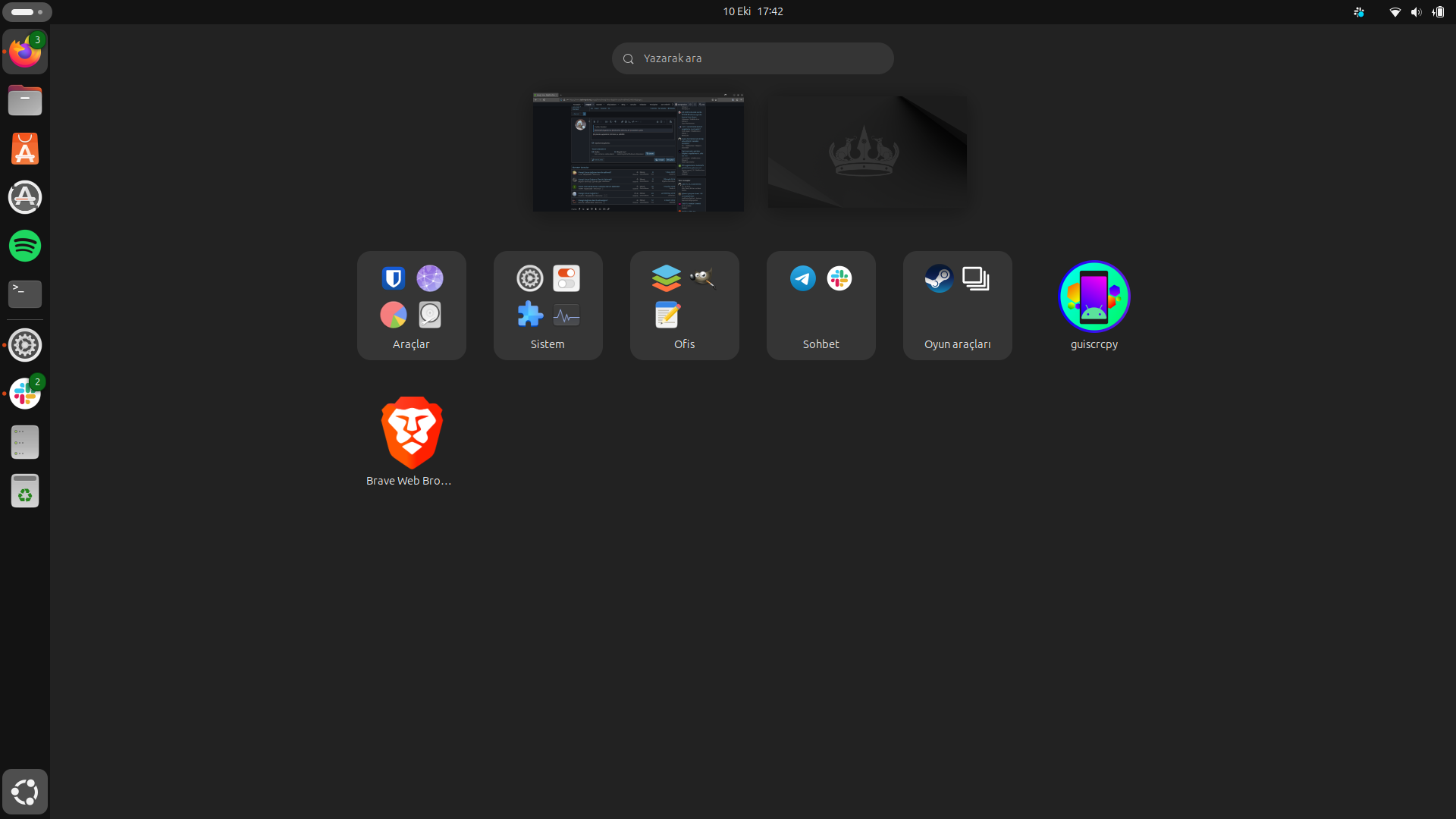This screenshot has height=819, width=1456.
Task: Open the Trash dock icon
Action: point(25,491)
